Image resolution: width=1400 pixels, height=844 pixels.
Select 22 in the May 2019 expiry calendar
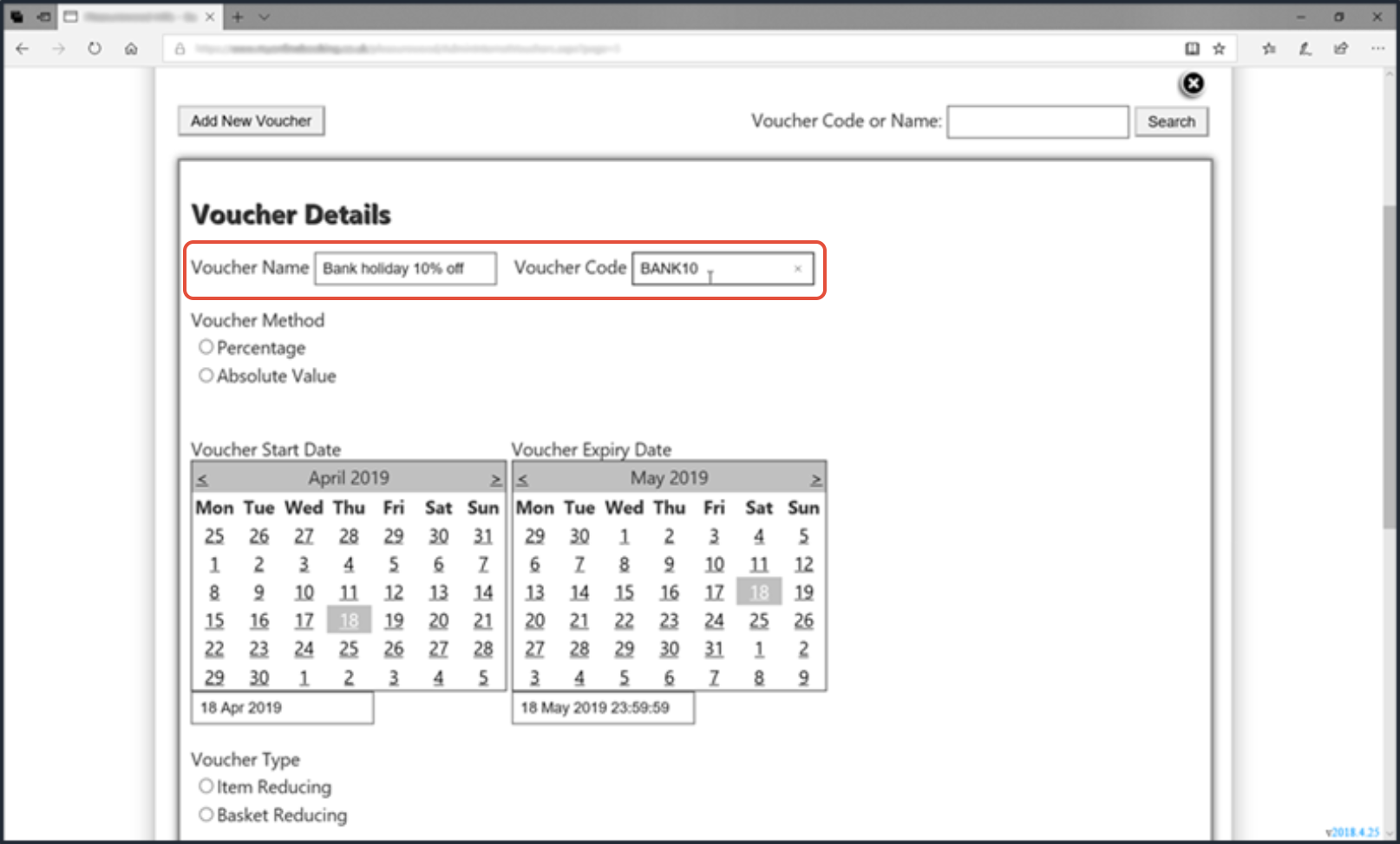(x=625, y=620)
